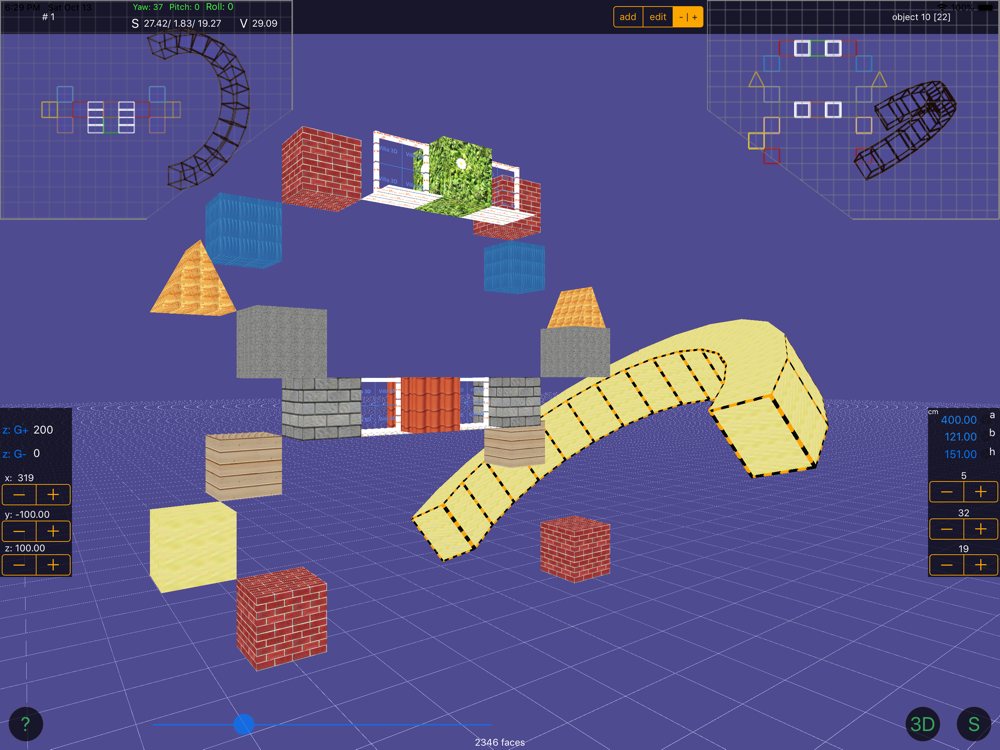Viewport: 1000px width, 750px height.
Task: Decrease z value 100.00 with minus
Action: 19,564
